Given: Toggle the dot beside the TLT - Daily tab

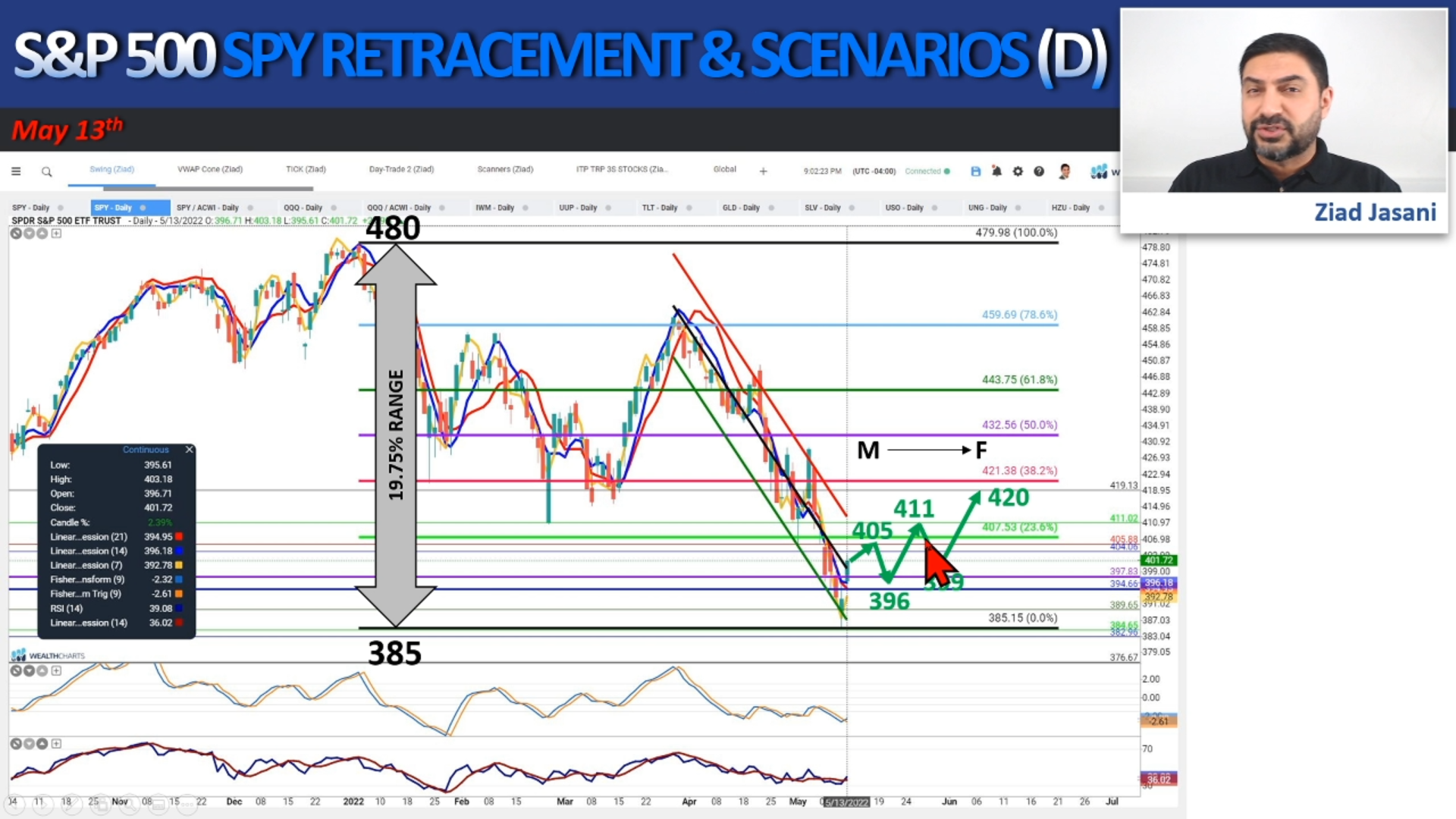Looking at the screenshot, I should (x=689, y=208).
